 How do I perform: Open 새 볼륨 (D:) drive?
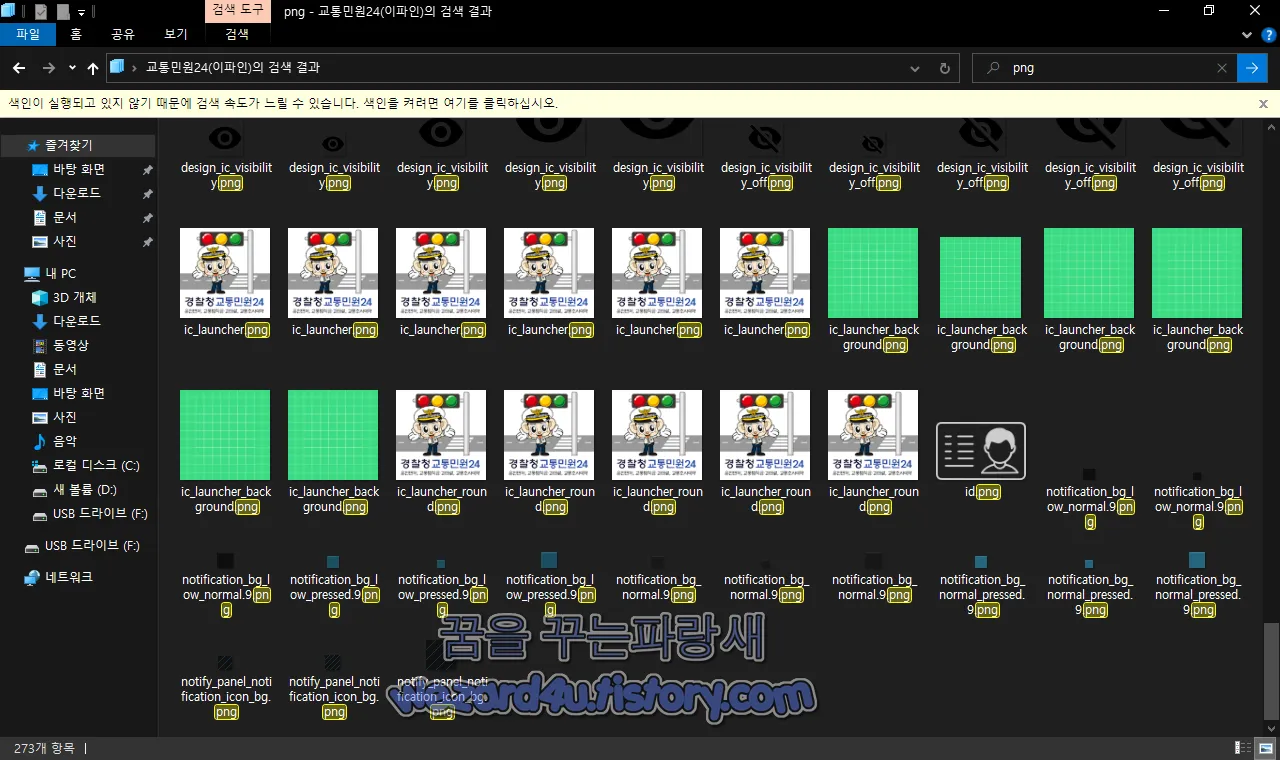point(85,489)
